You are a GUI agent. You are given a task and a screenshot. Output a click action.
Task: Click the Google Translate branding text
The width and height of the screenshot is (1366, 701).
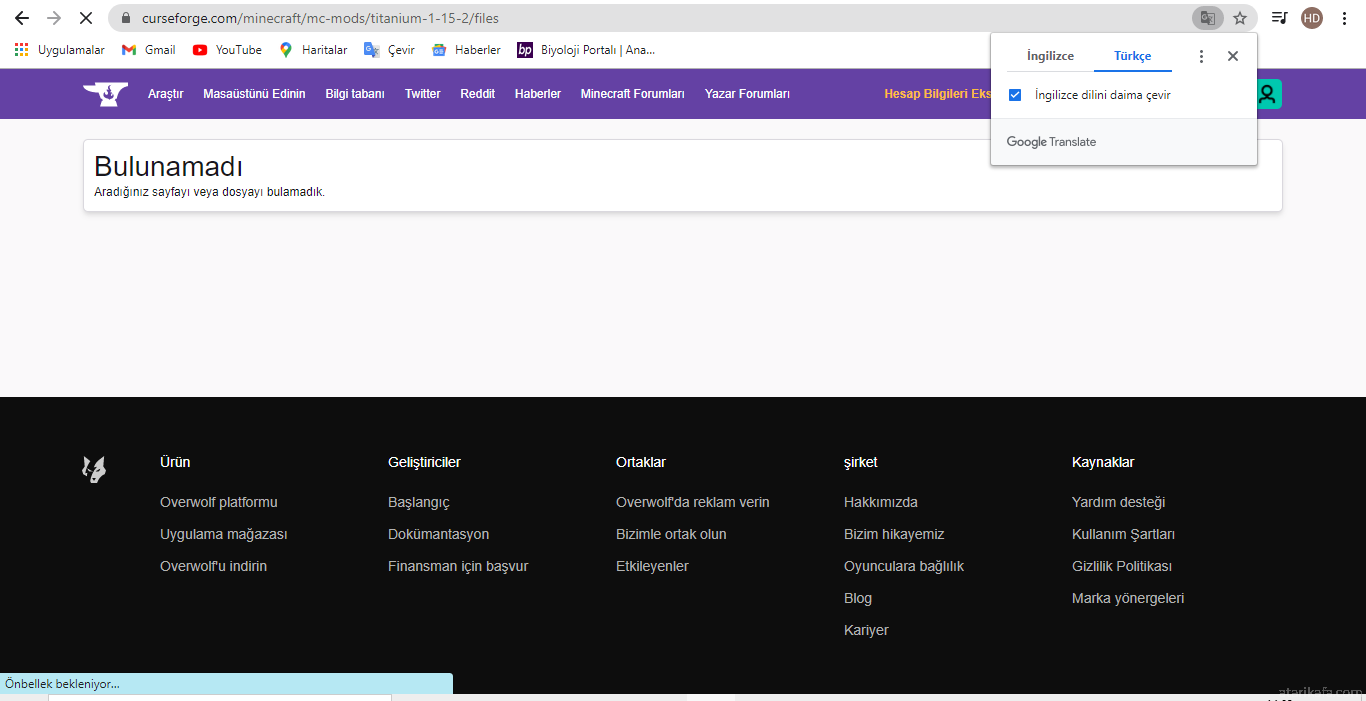pos(1052,142)
